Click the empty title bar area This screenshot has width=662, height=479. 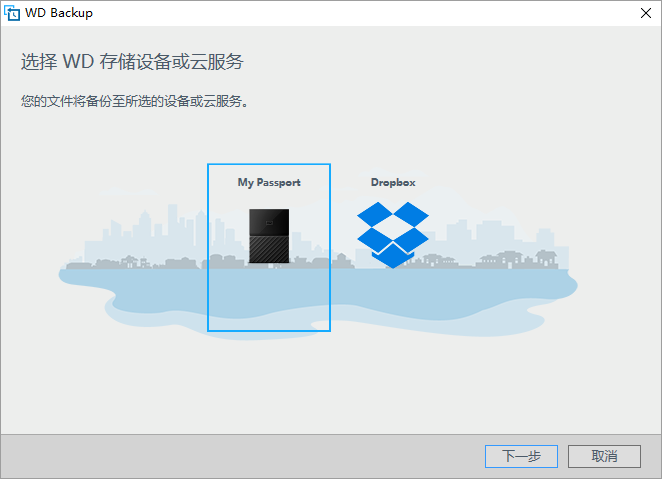(363, 13)
